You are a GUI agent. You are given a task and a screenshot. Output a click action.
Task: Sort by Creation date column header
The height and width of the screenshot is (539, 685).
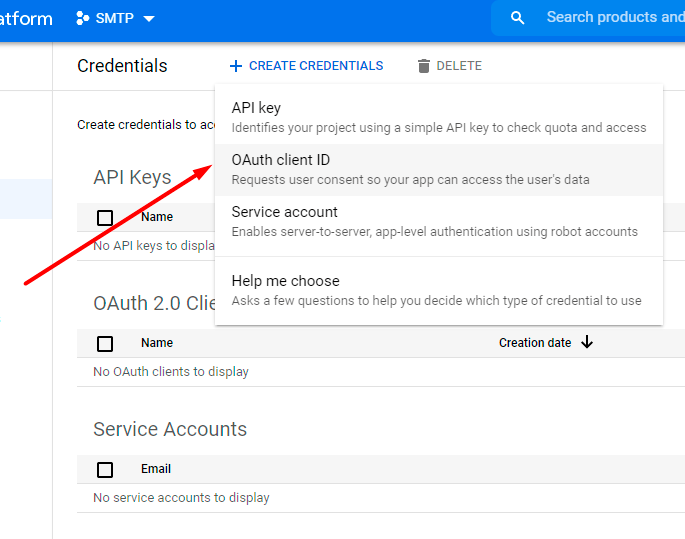click(535, 343)
